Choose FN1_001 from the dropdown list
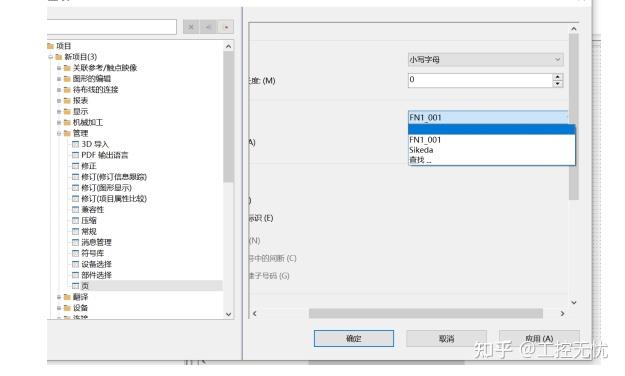The image size is (625, 376). coord(492,140)
